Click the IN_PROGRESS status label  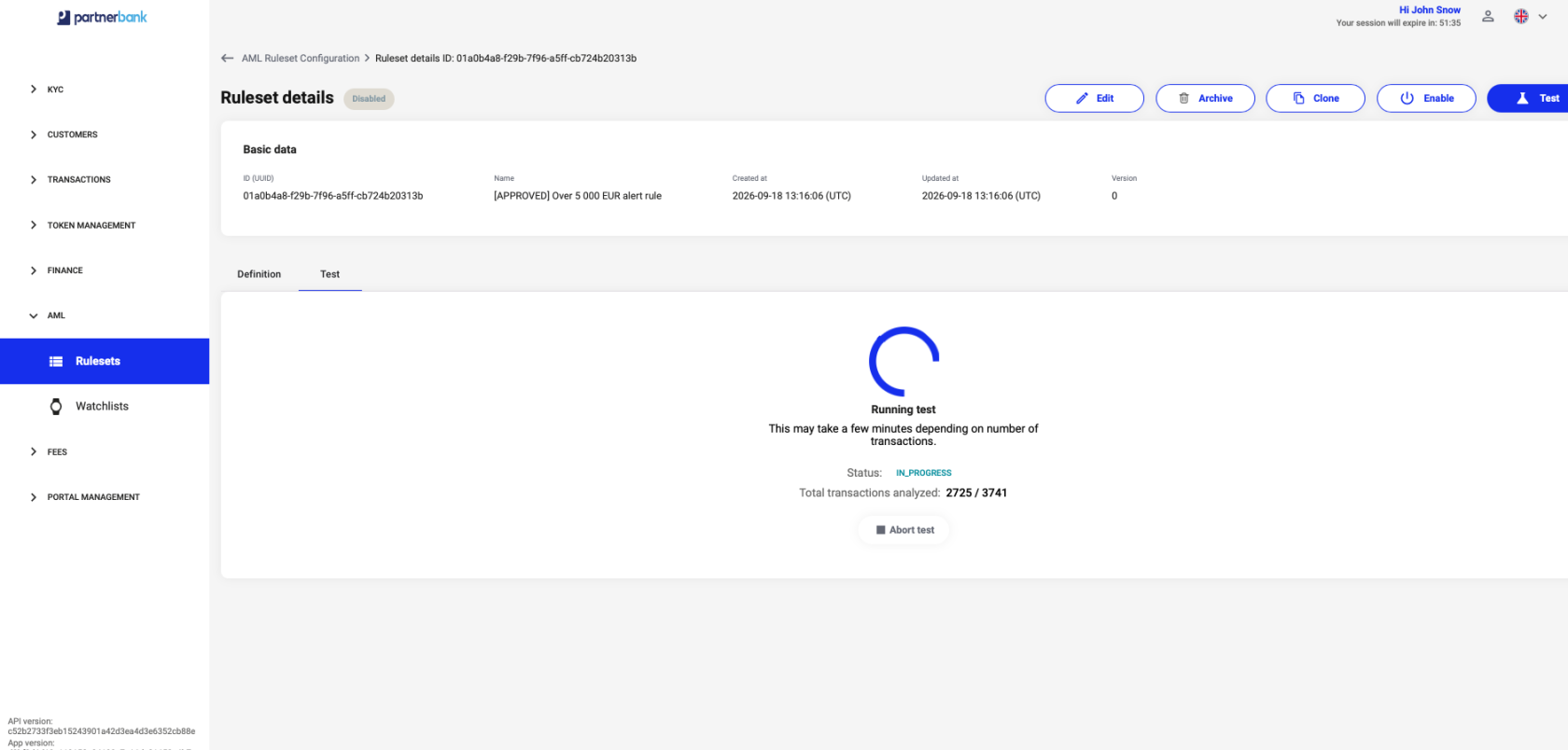924,473
